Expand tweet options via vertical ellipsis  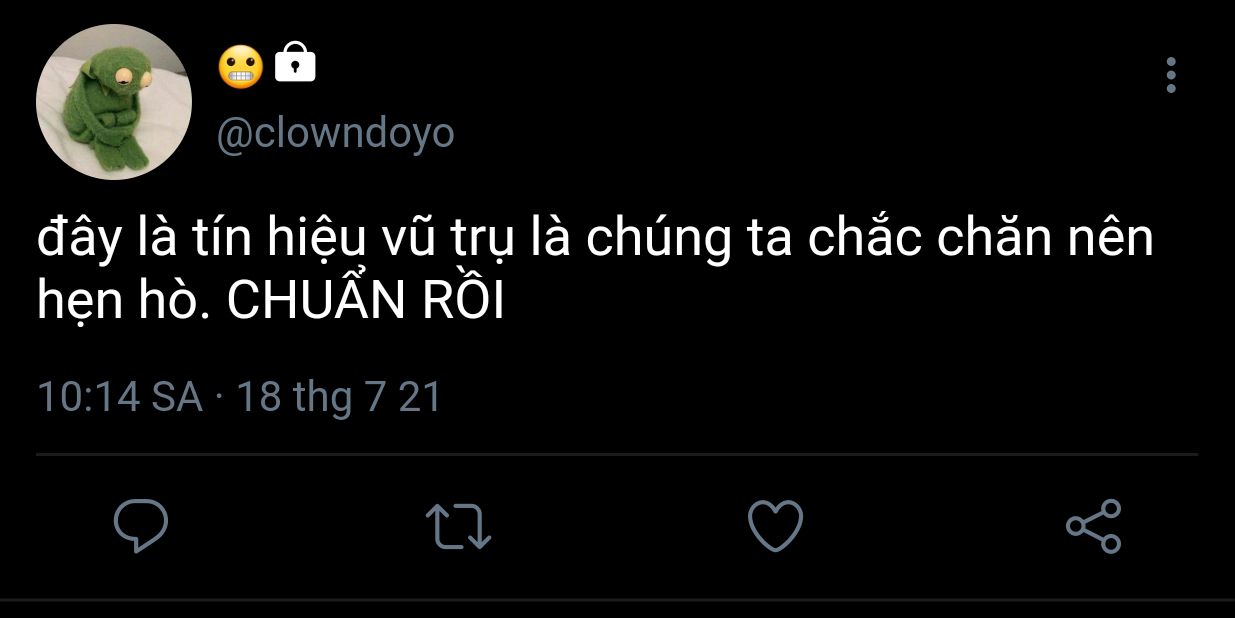pos(1170,75)
